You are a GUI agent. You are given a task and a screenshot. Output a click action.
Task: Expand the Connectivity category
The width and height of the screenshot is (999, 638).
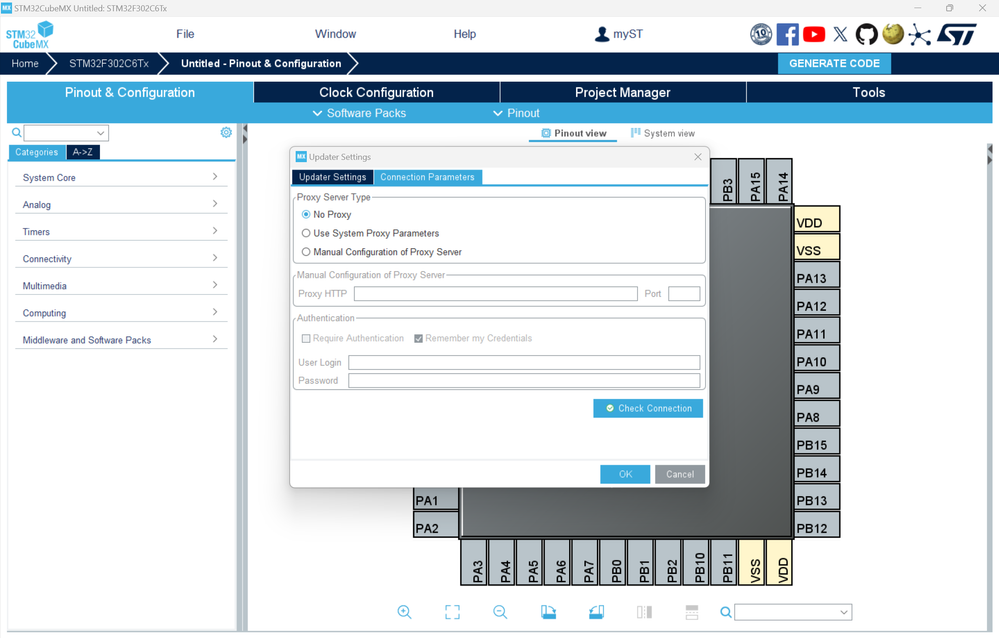pos(121,259)
